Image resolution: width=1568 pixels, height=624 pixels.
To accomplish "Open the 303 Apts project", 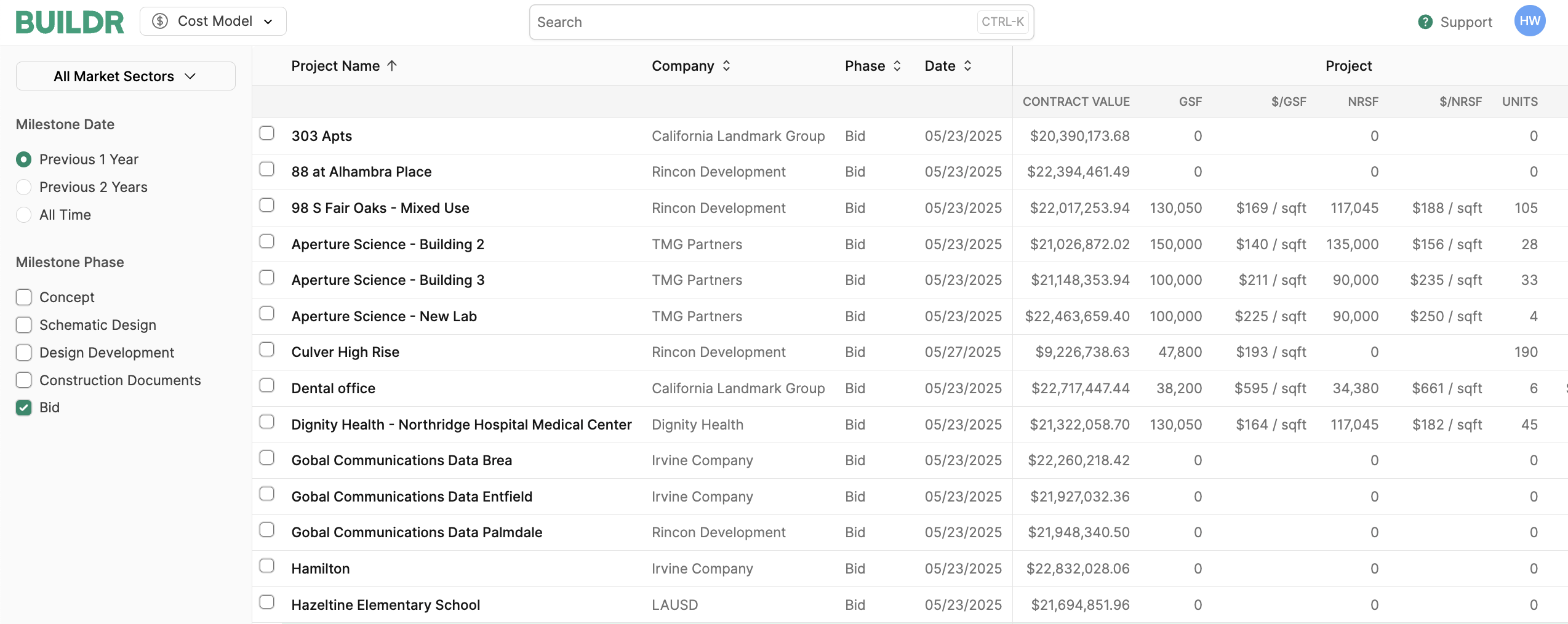I will 322,136.
